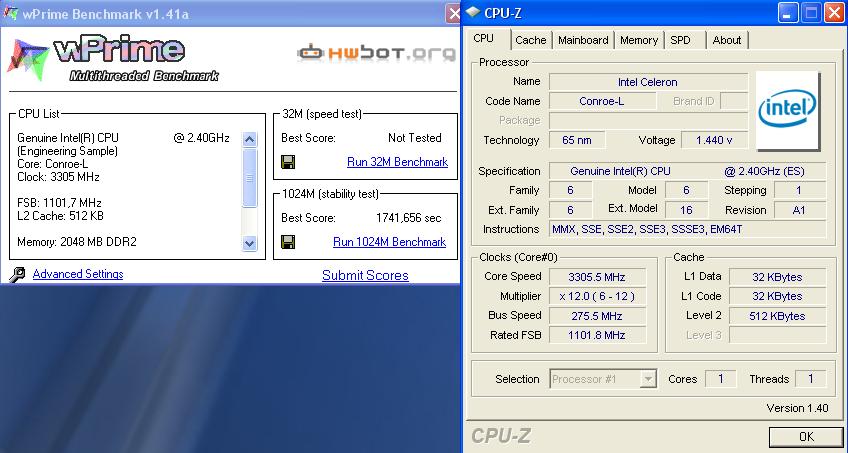Click the empty Level 3 cache field
This screenshot has height=453, width=848.
tap(777, 335)
